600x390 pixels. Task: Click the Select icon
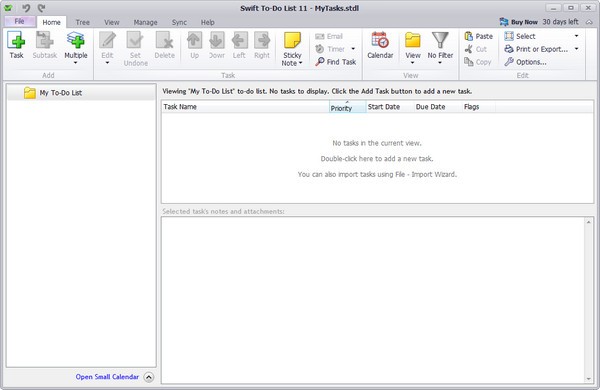pos(509,36)
